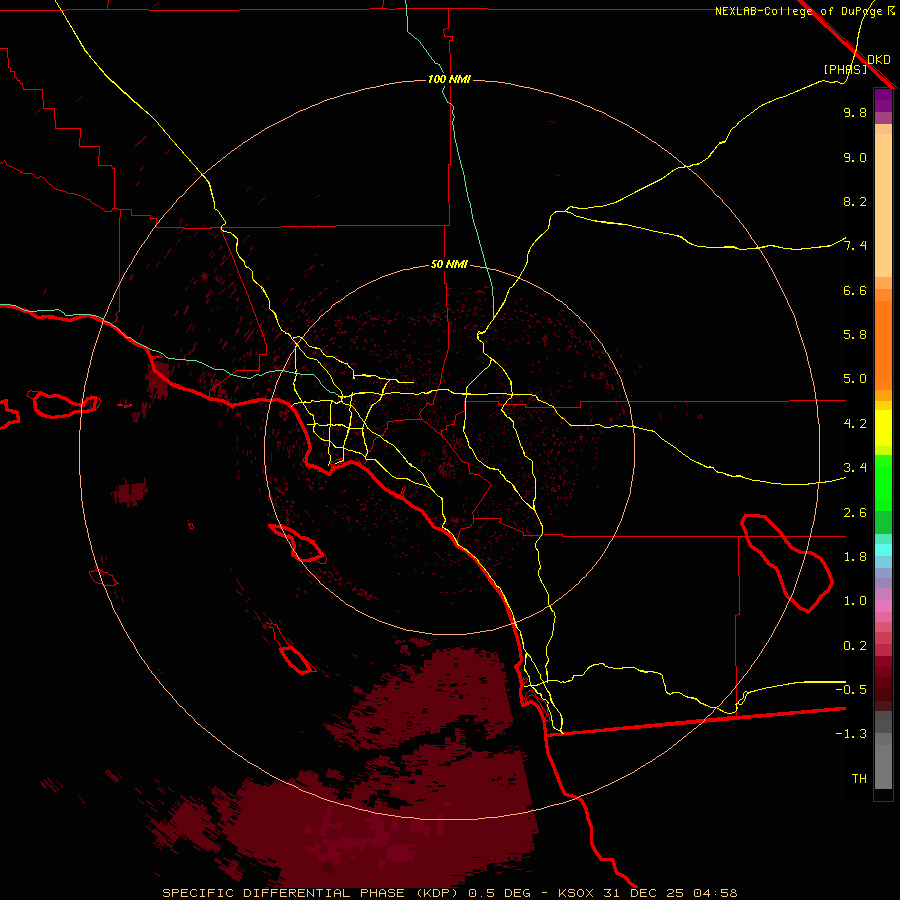Click the 31 DEC 25 date text
900x900 pixels.
coord(645,893)
